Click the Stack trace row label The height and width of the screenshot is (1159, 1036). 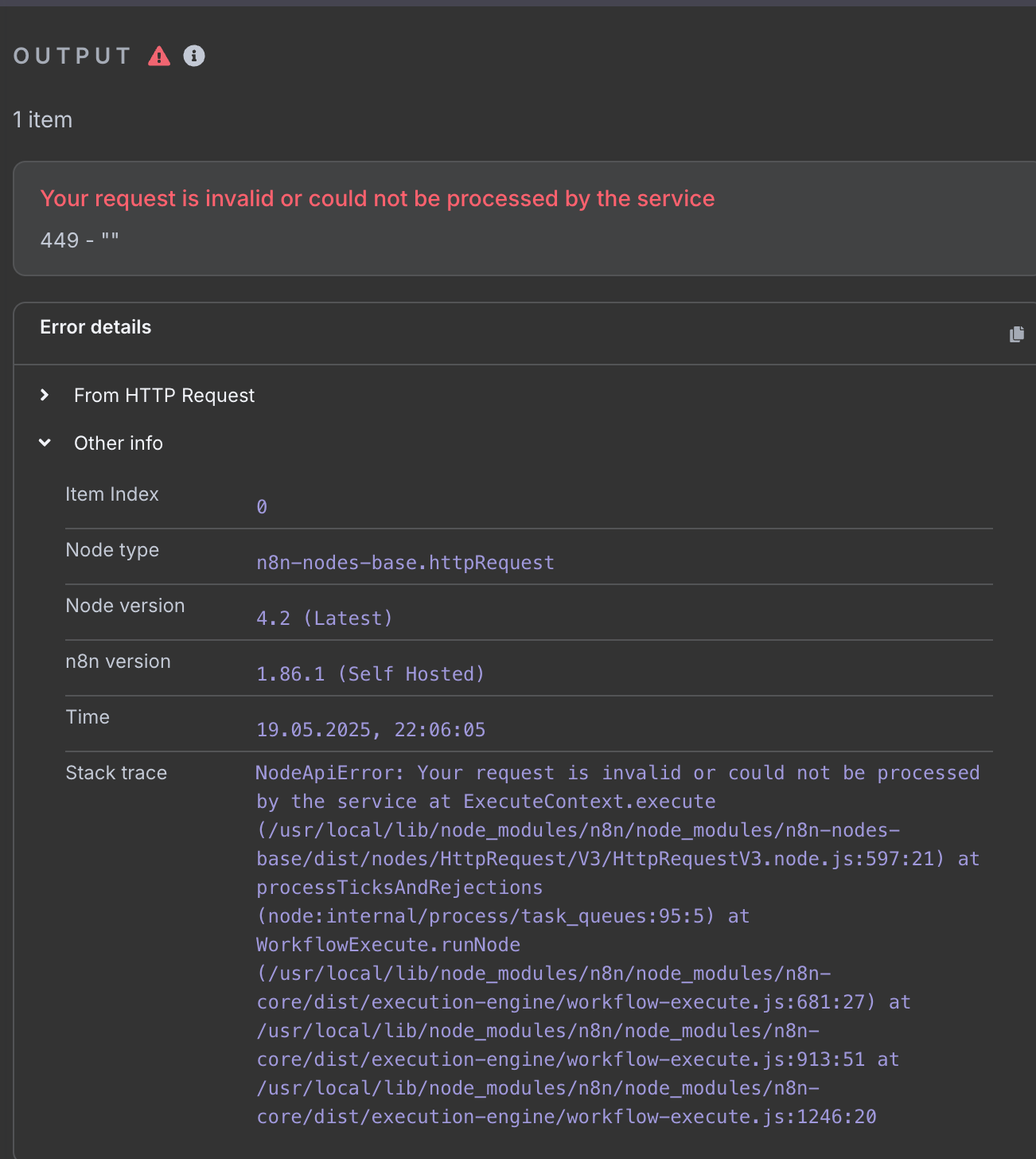pos(116,773)
